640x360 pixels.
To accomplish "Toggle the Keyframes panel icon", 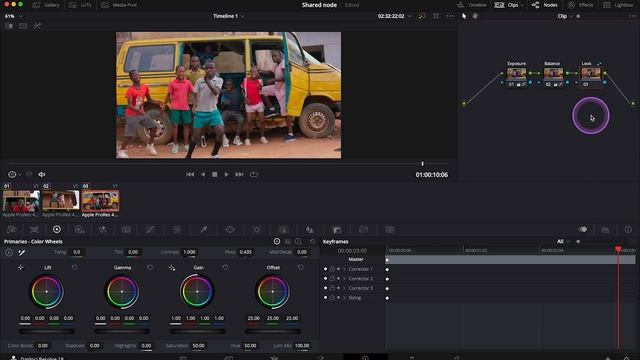I will pos(583,230).
